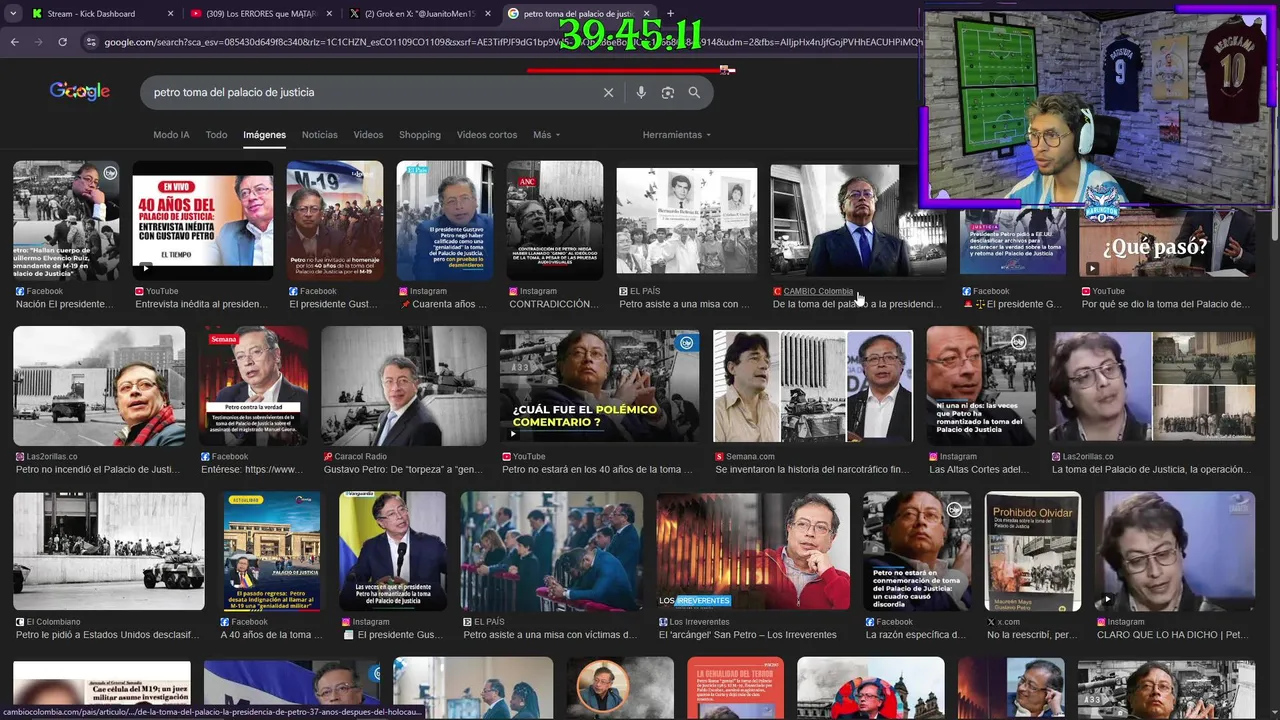The height and width of the screenshot is (720, 1280).
Task: Open the ¿Cuál fue el polémico comentario? thumbnail
Action: (599, 386)
